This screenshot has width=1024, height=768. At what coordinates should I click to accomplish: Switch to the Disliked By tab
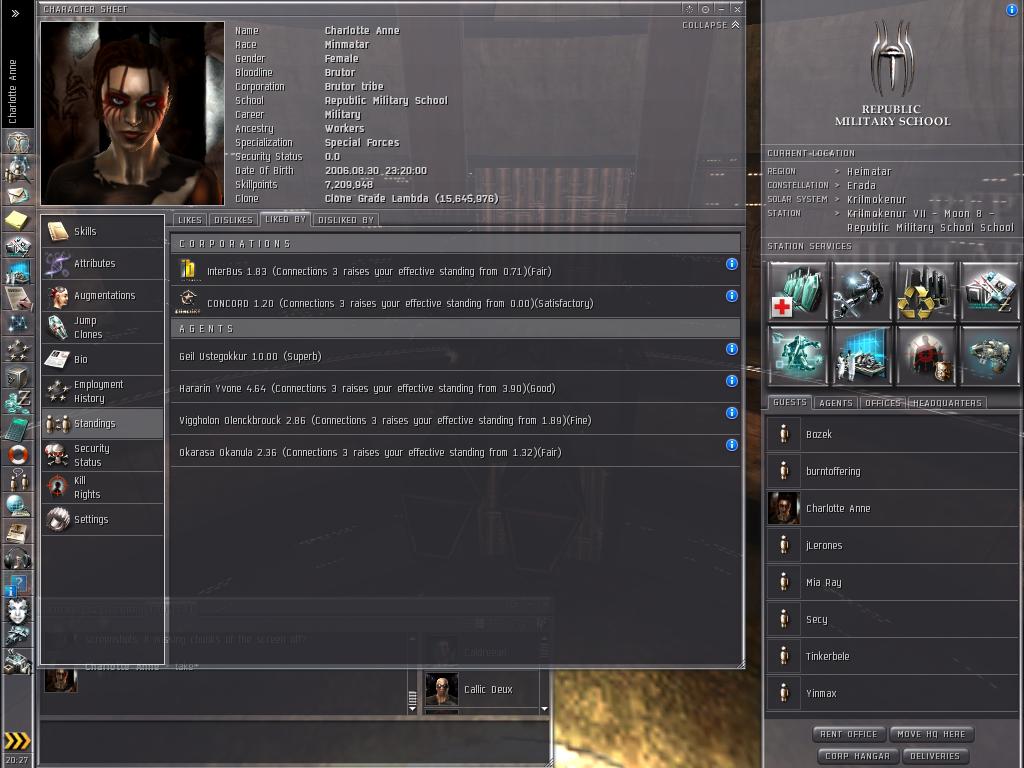pos(345,220)
